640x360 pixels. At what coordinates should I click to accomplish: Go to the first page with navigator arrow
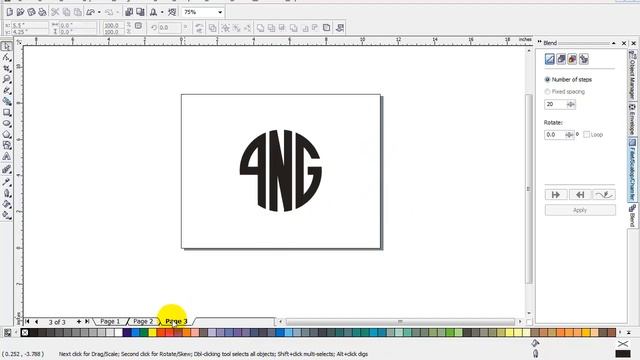(27, 322)
